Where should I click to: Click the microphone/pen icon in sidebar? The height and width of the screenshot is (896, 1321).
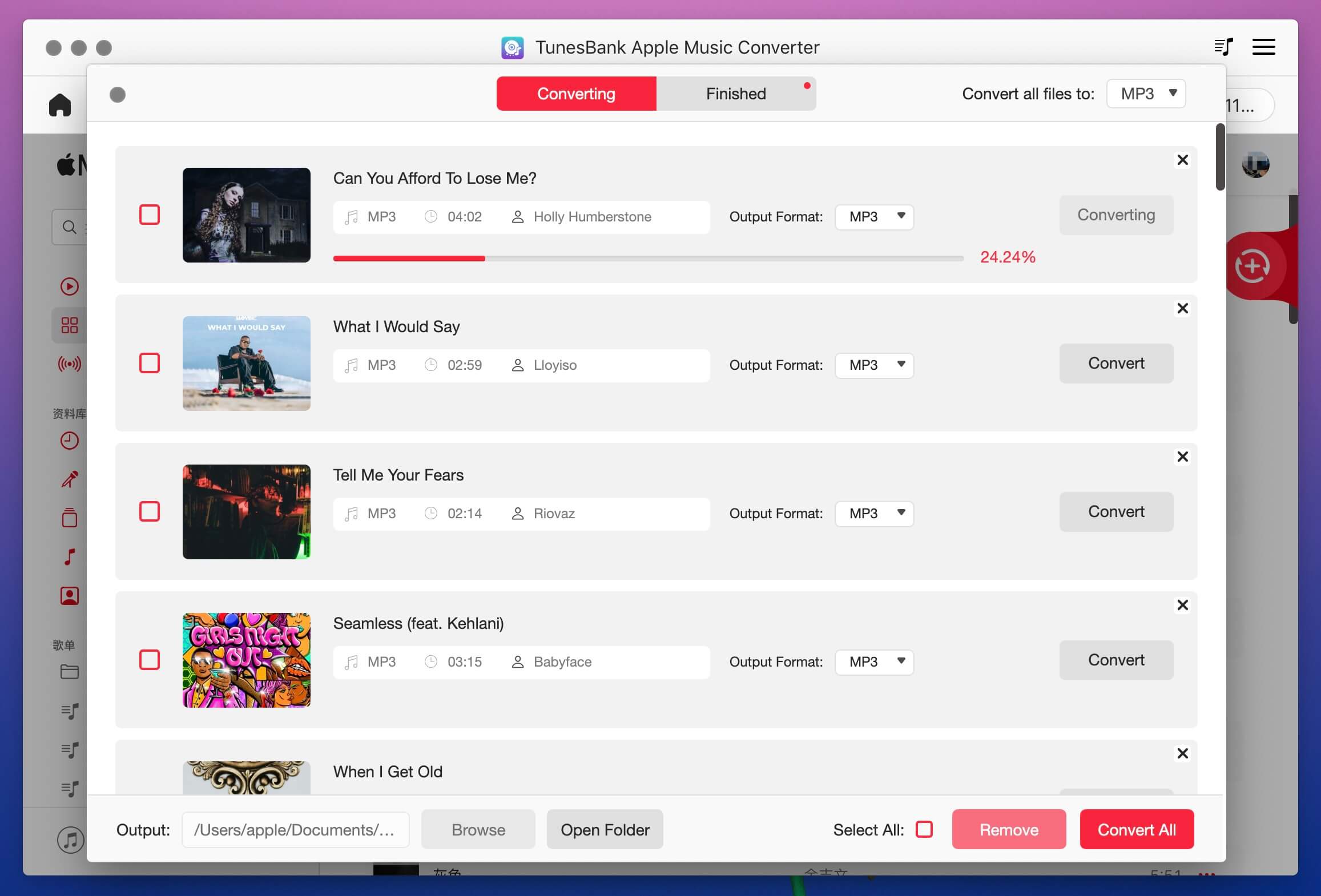pos(69,479)
